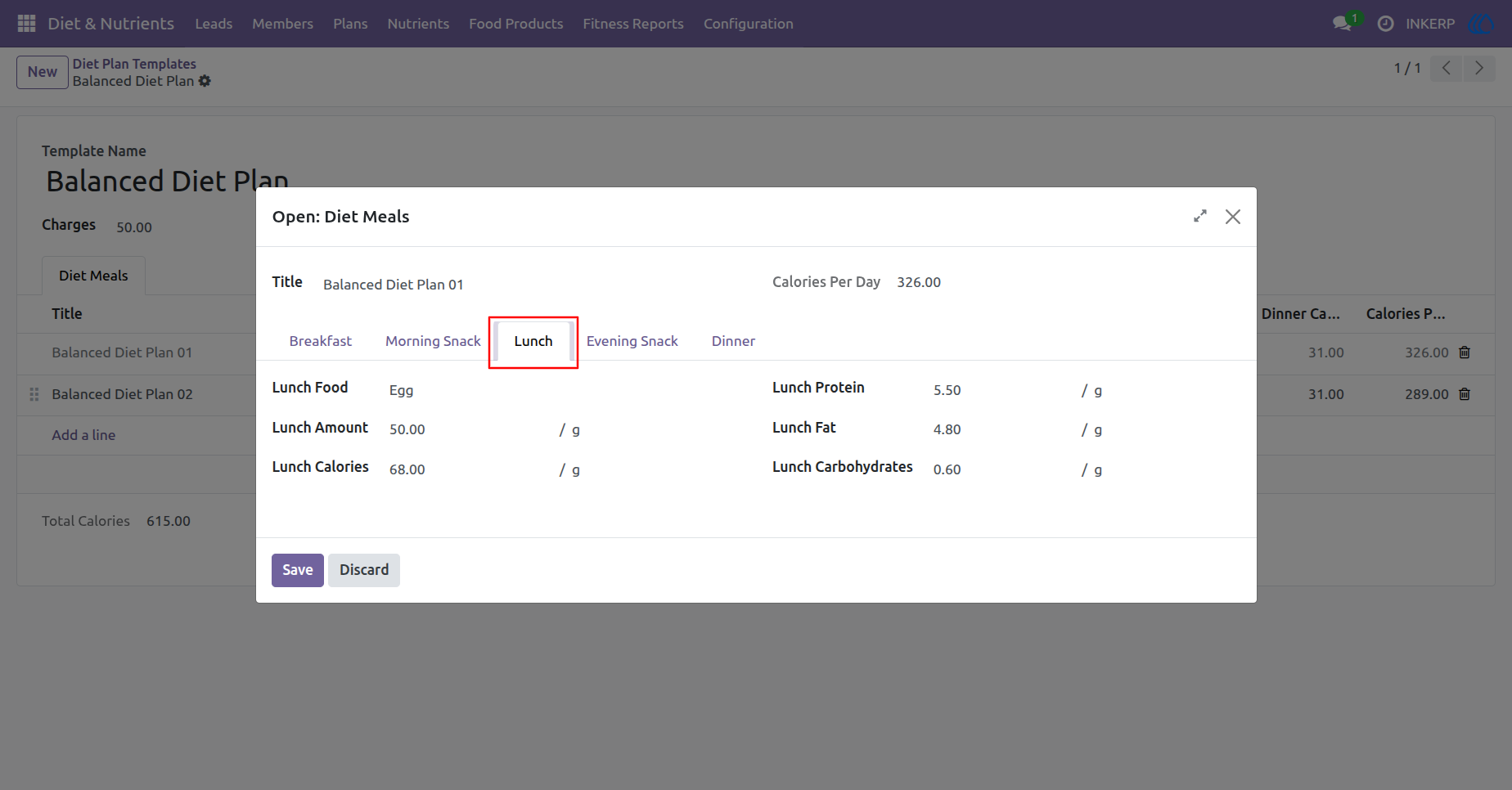Open the messages chat bubble icon
Viewport: 1512px width, 790px height.
coord(1342,24)
